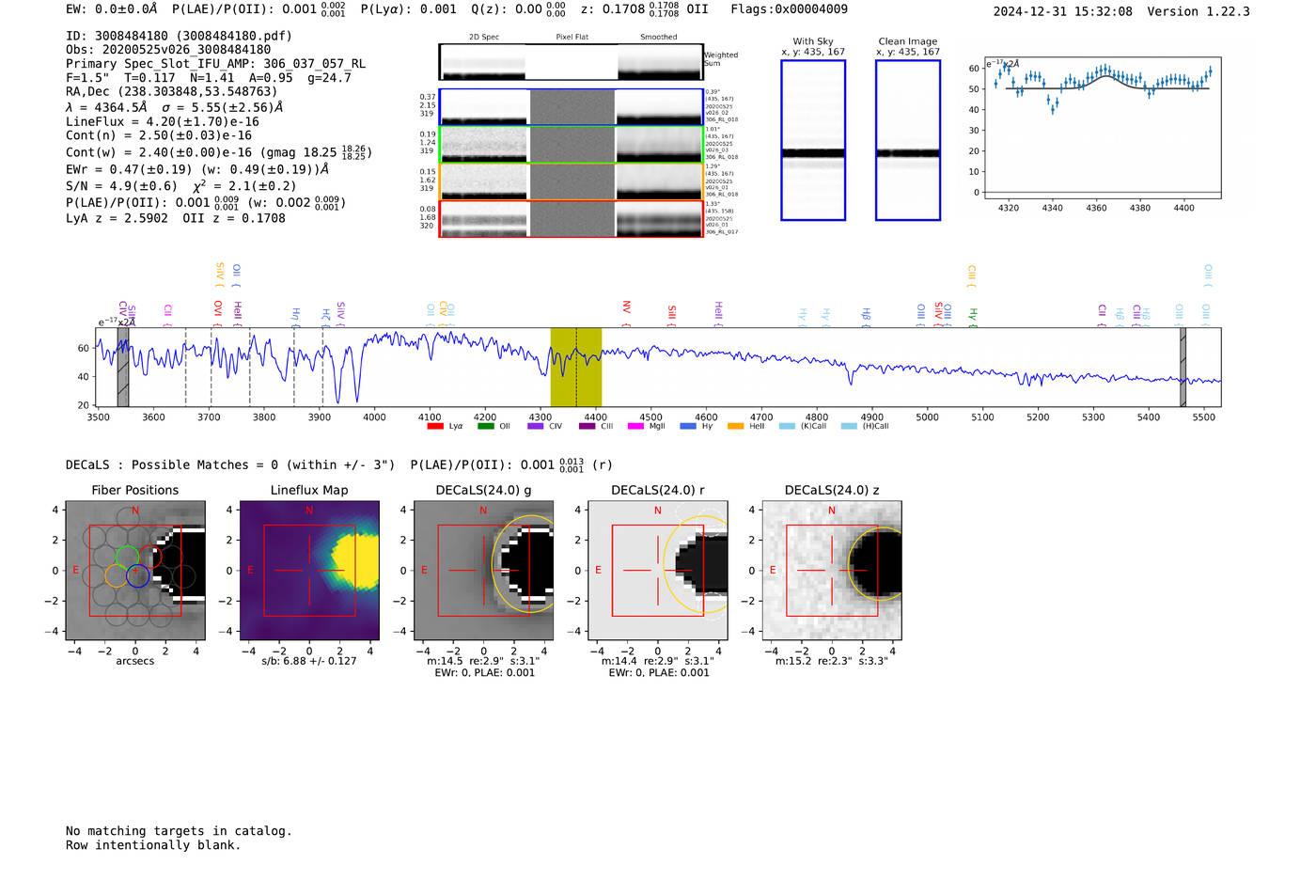The image size is (1316, 896).
Task: Open the emission line Gaussian fit plot
Action: (x=1103, y=129)
